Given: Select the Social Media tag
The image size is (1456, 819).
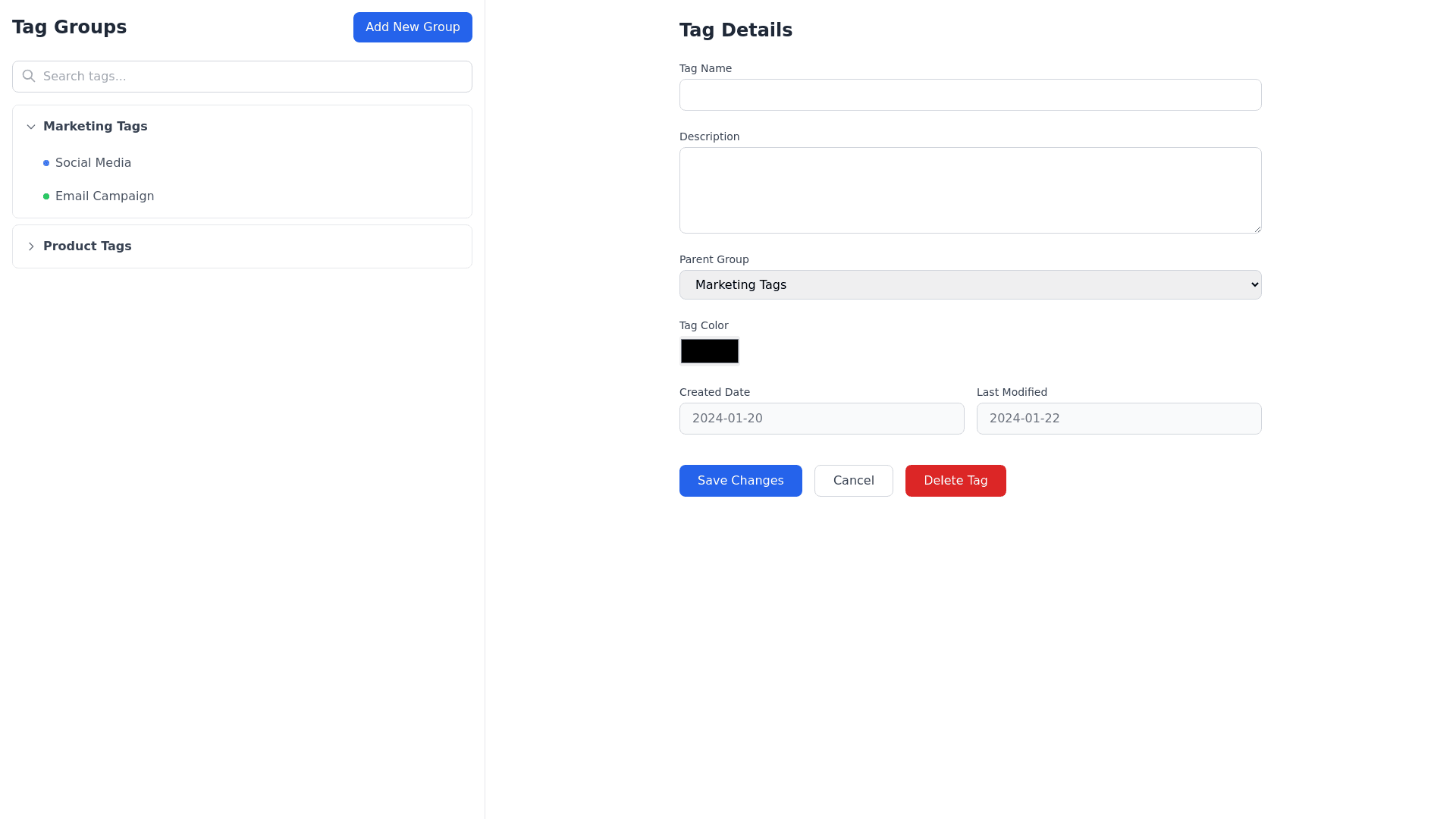Looking at the screenshot, I should (93, 163).
